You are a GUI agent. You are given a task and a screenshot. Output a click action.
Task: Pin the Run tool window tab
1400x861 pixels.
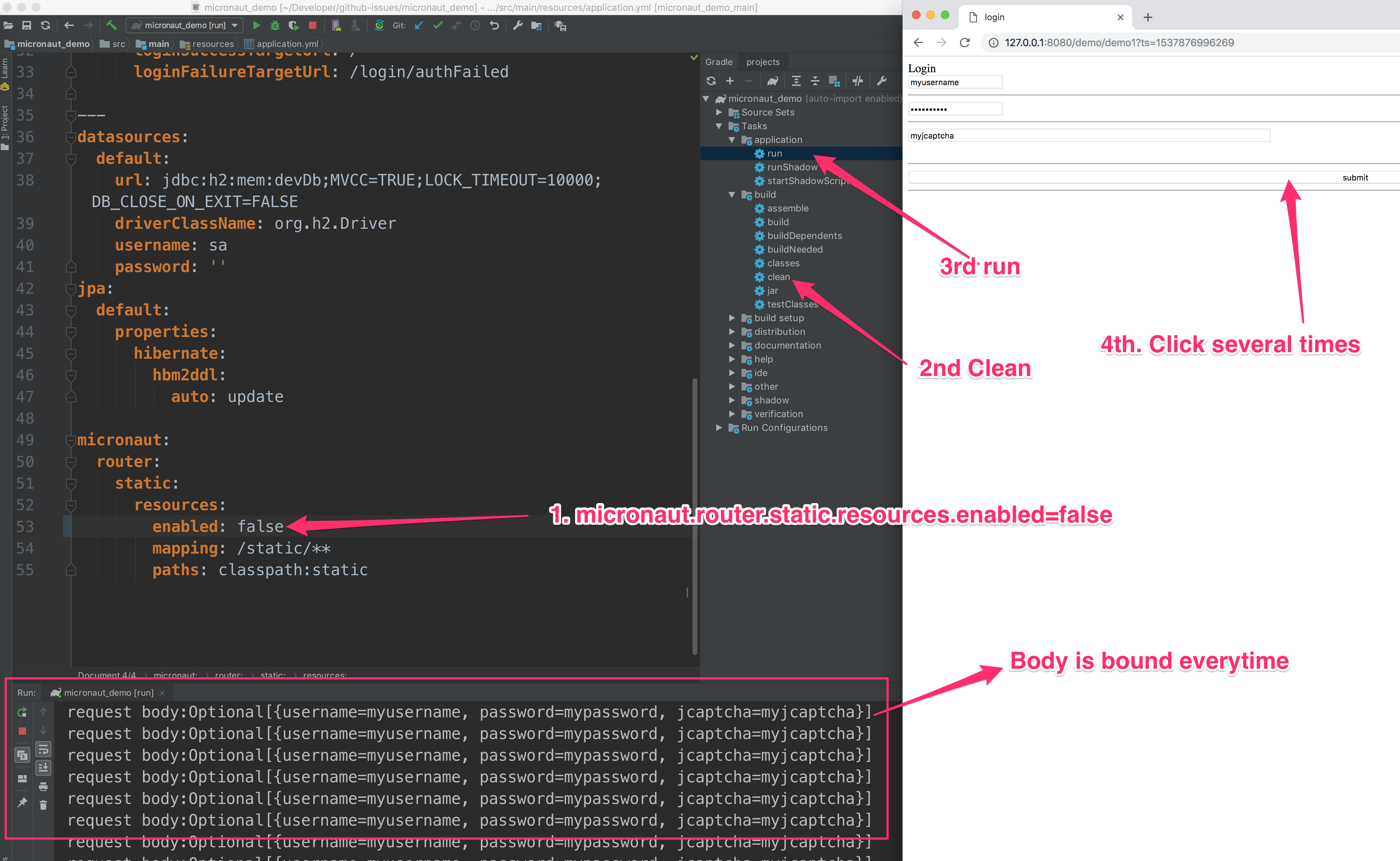22,803
